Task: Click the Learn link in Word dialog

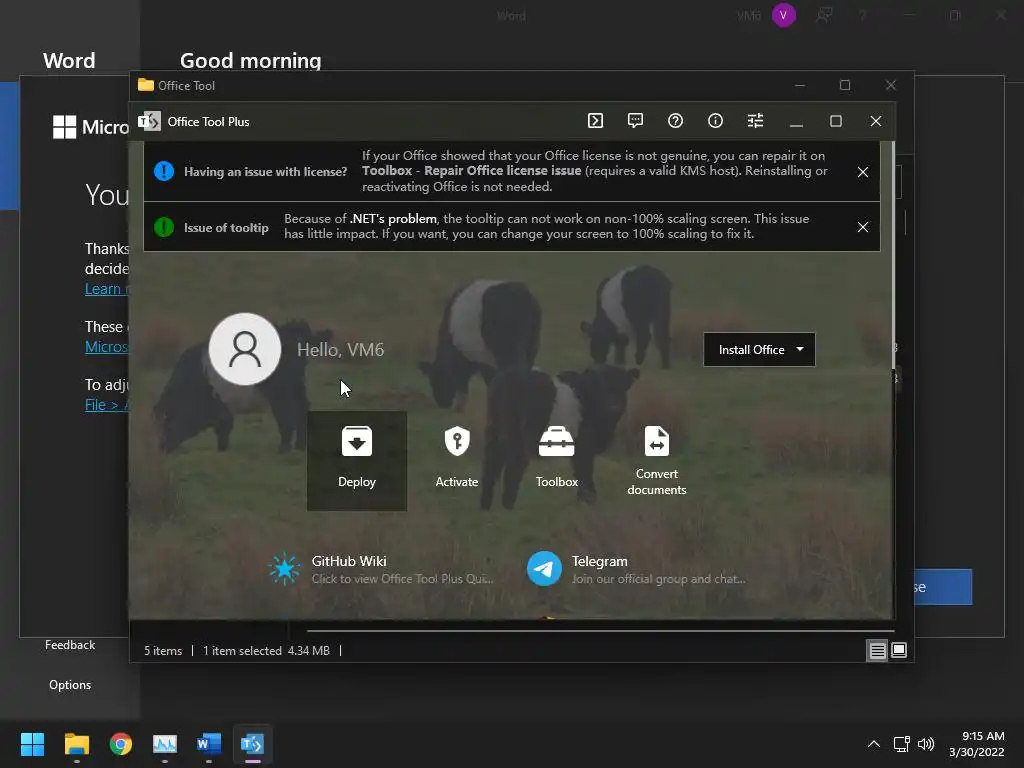Action: tap(106, 289)
